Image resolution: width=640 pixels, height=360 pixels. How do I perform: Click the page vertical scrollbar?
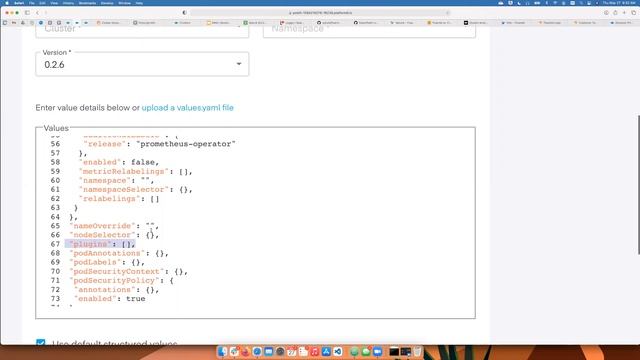pos(638,184)
